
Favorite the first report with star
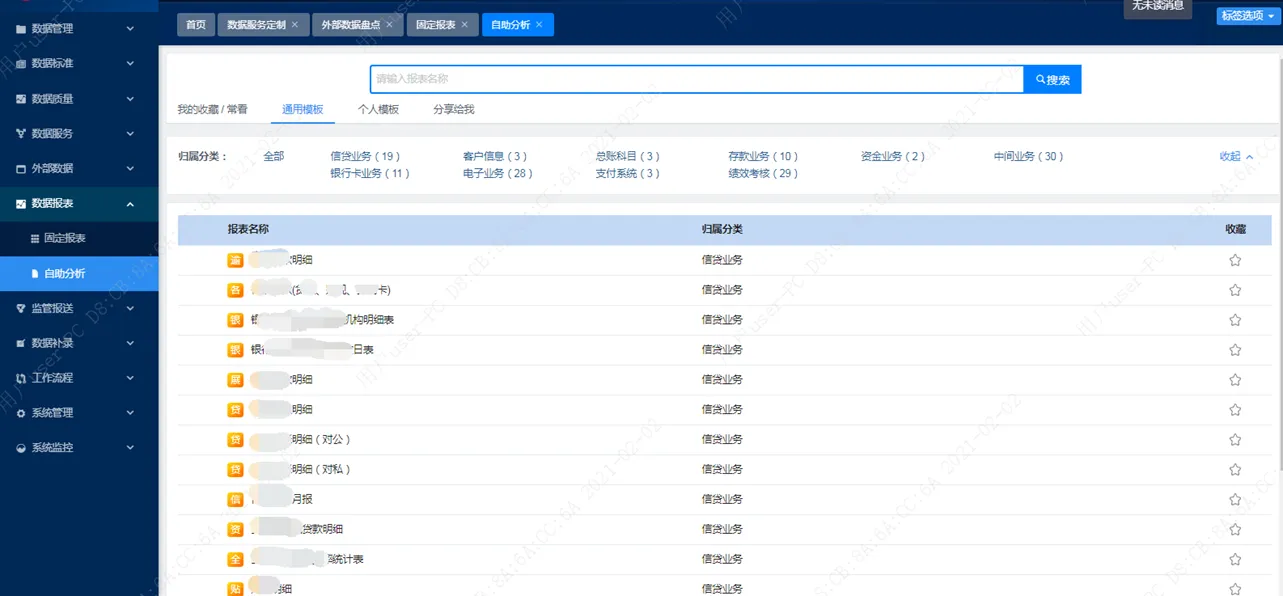[1235, 261]
